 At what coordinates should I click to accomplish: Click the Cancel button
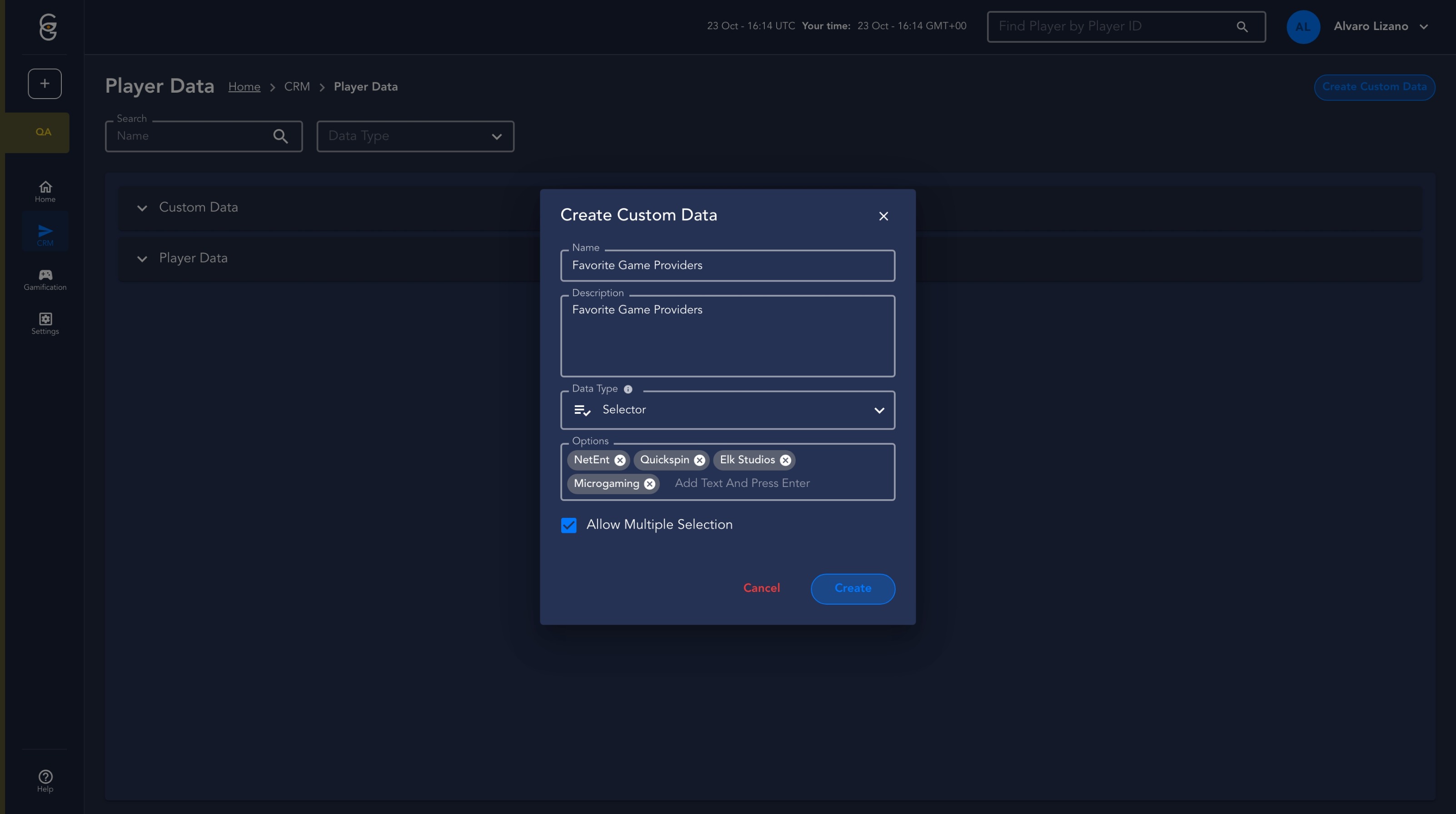pyautogui.click(x=761, y=589)
